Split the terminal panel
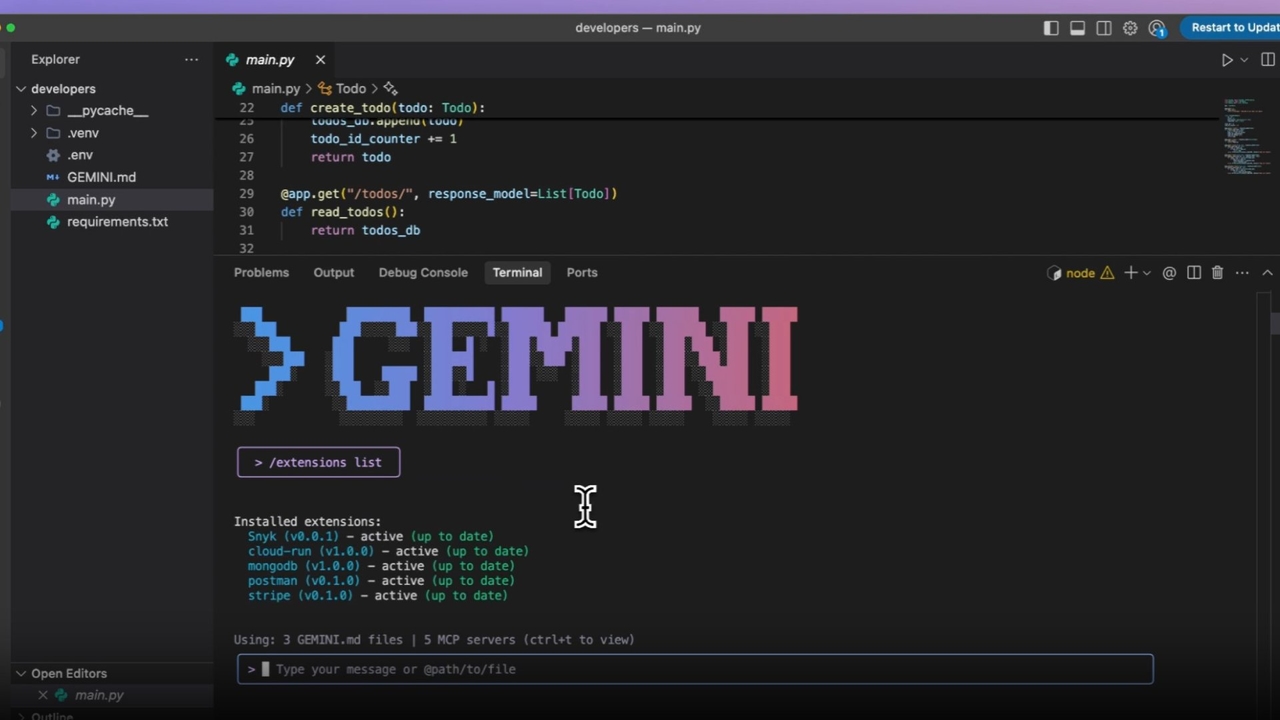 1194,273
